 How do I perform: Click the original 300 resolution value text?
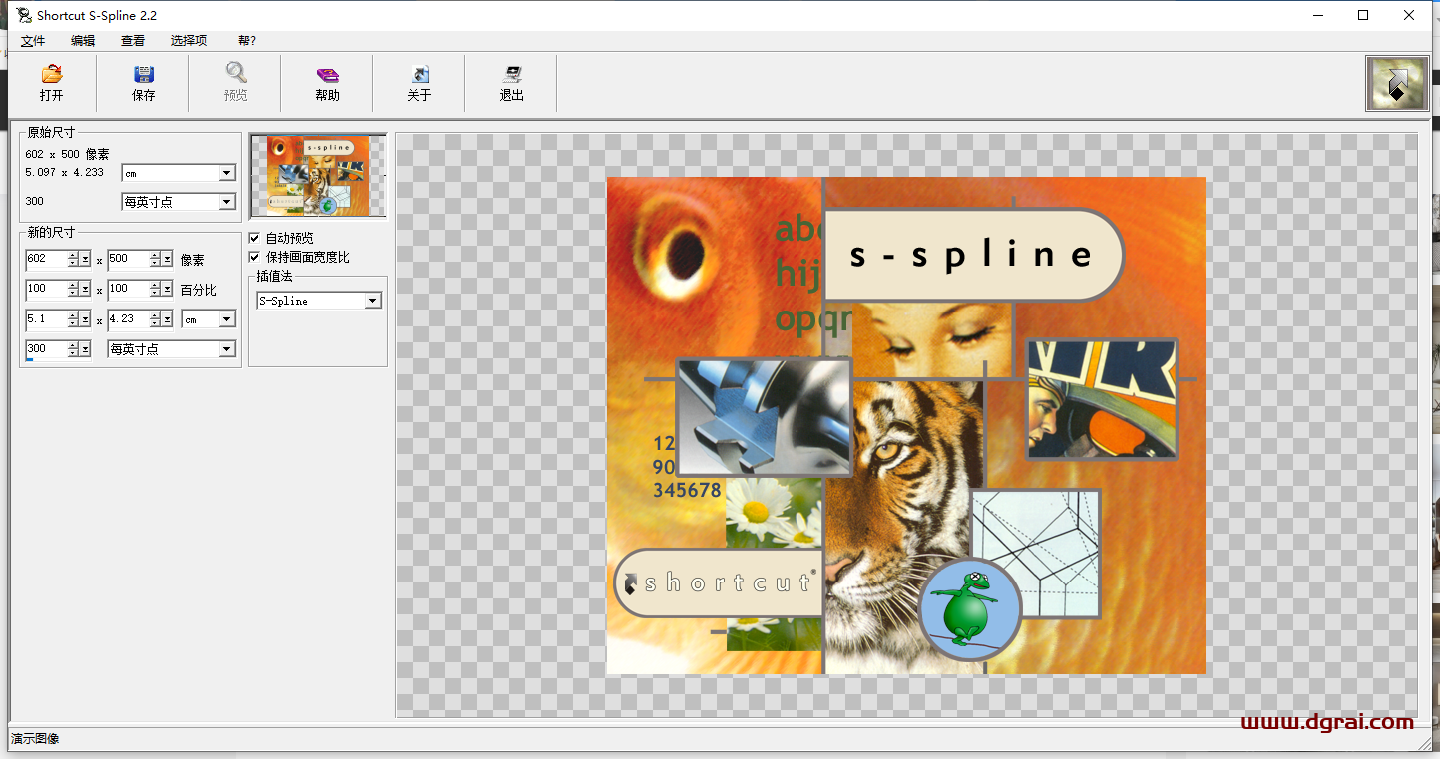[x=35, y=201]
